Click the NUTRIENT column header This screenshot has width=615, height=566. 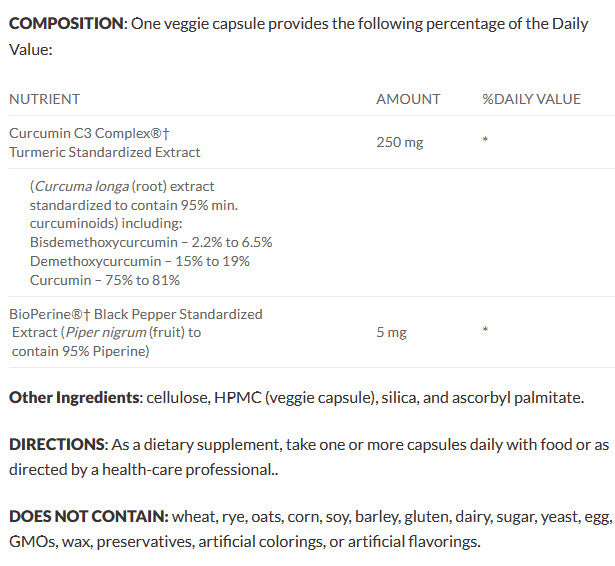44,99
